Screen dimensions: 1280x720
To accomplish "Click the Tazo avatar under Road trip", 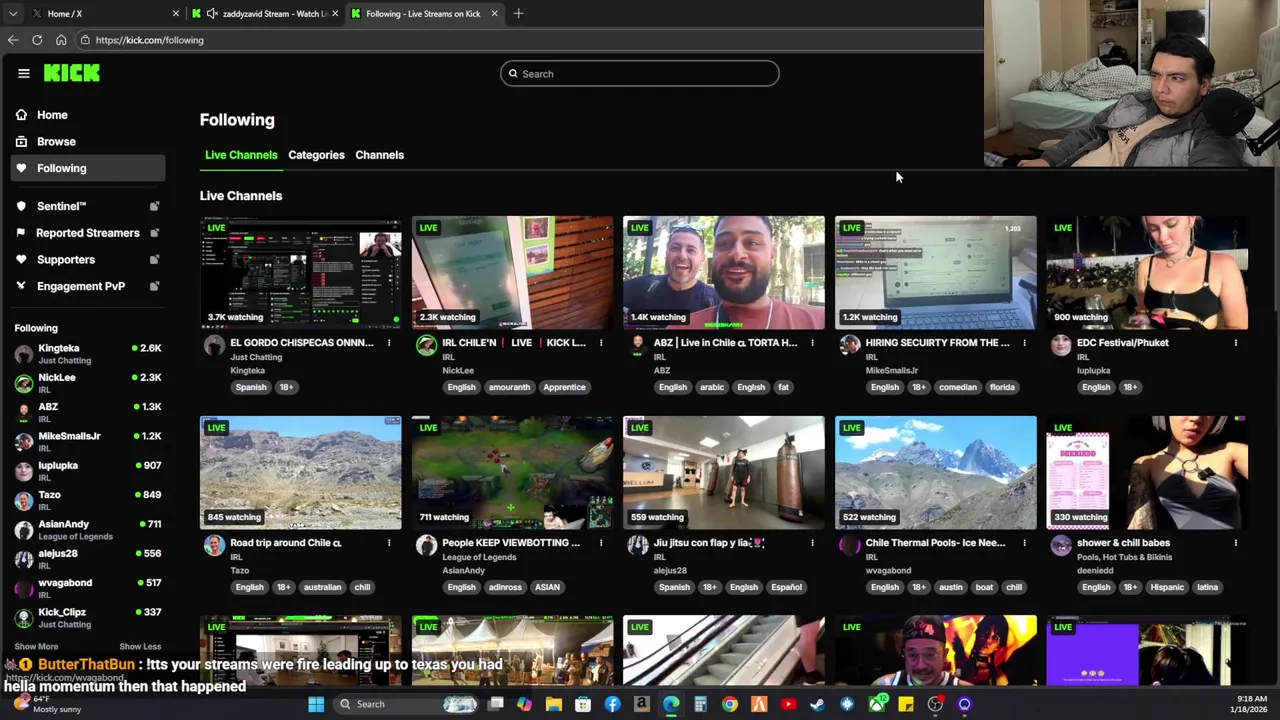I will [x=214, y=546].
